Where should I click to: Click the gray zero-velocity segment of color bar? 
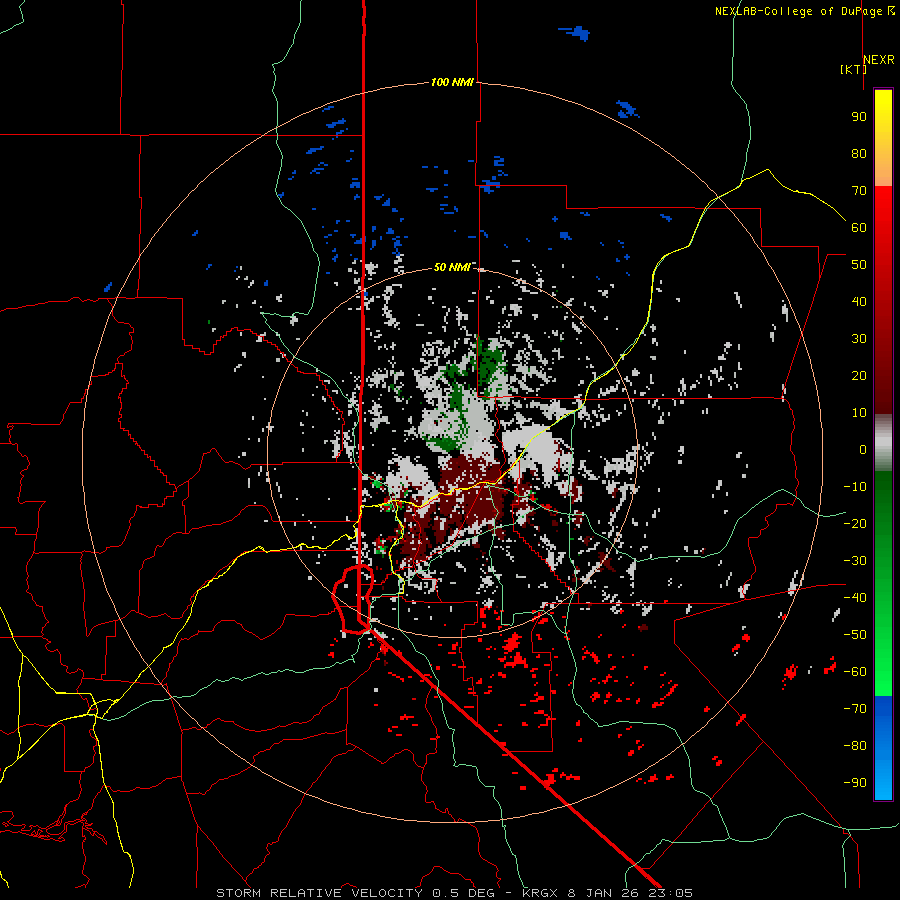883,442
